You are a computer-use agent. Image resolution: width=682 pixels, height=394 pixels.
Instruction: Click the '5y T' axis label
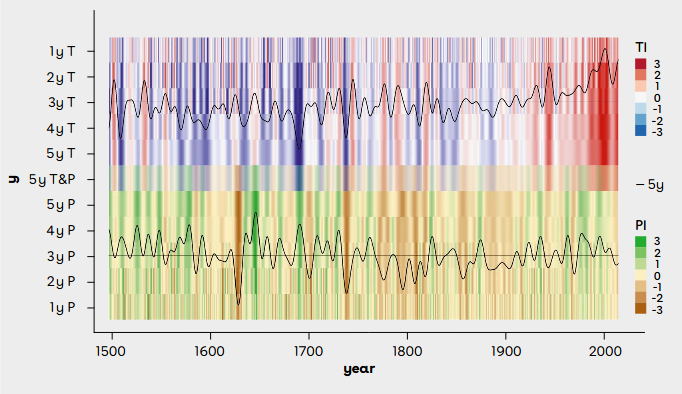(x=61, y=154)
